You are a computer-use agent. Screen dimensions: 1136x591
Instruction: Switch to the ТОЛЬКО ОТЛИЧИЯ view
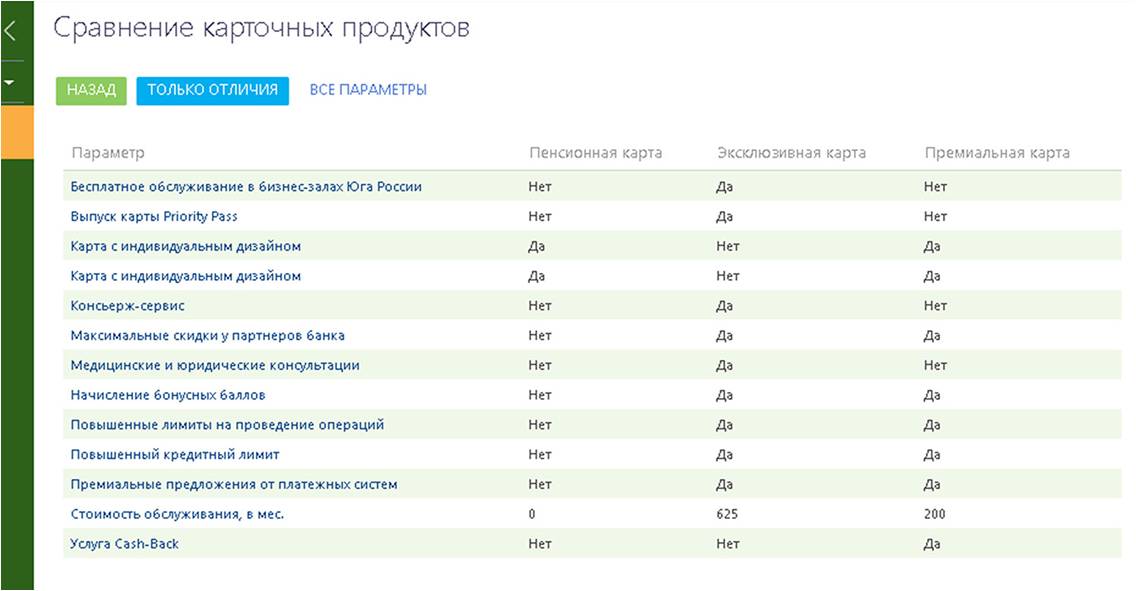pos(212,90)
